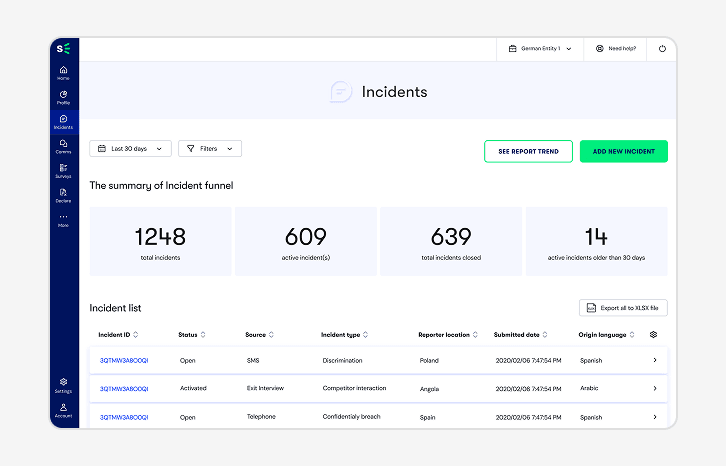Image resolution: width=726 pixels, height=466 pixels.
Task: Open table column settings gear
Action: pos(653,335)
